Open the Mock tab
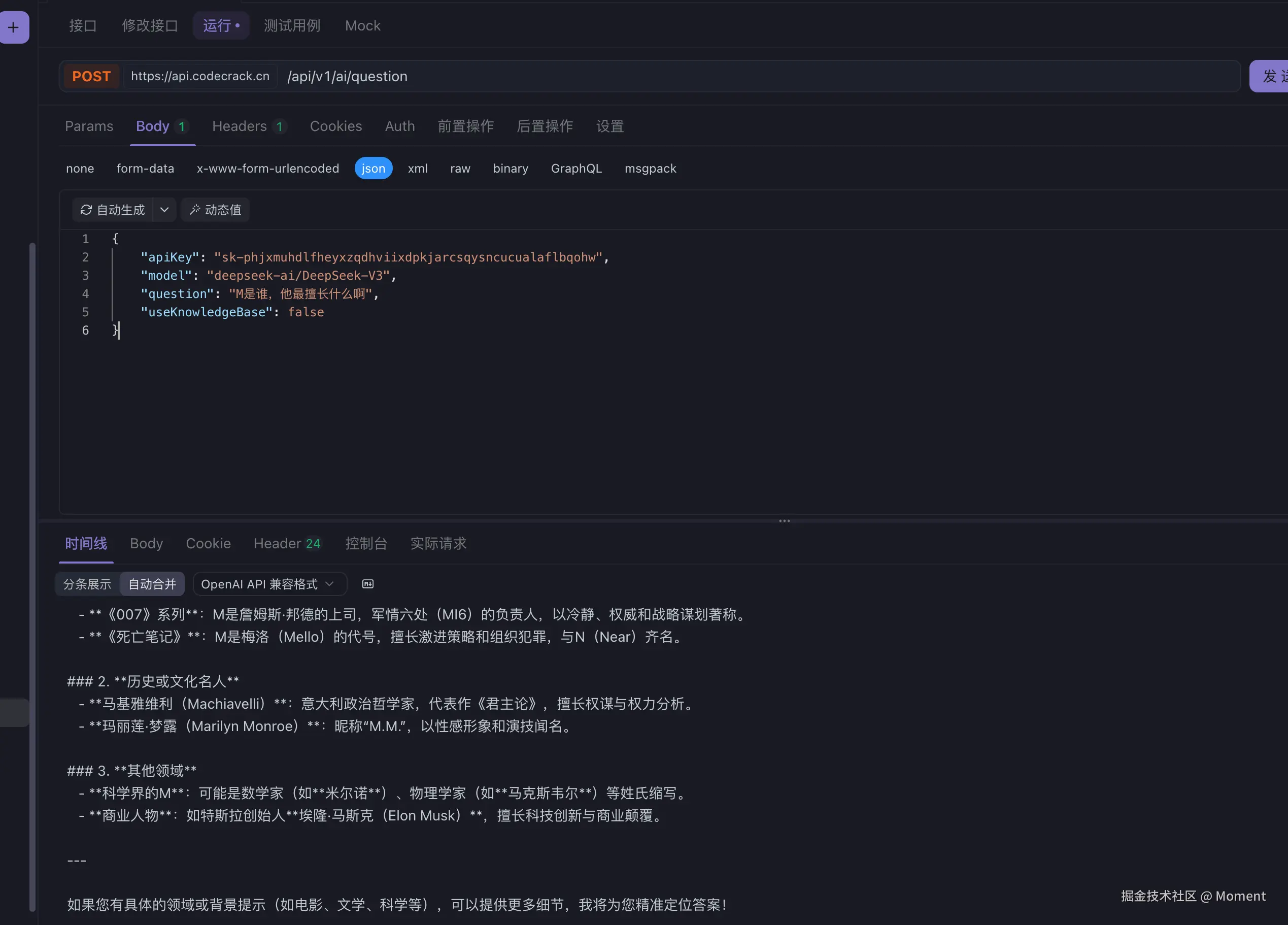The width and height of the screenshot is (1288, 925). [x=362, y=25]
